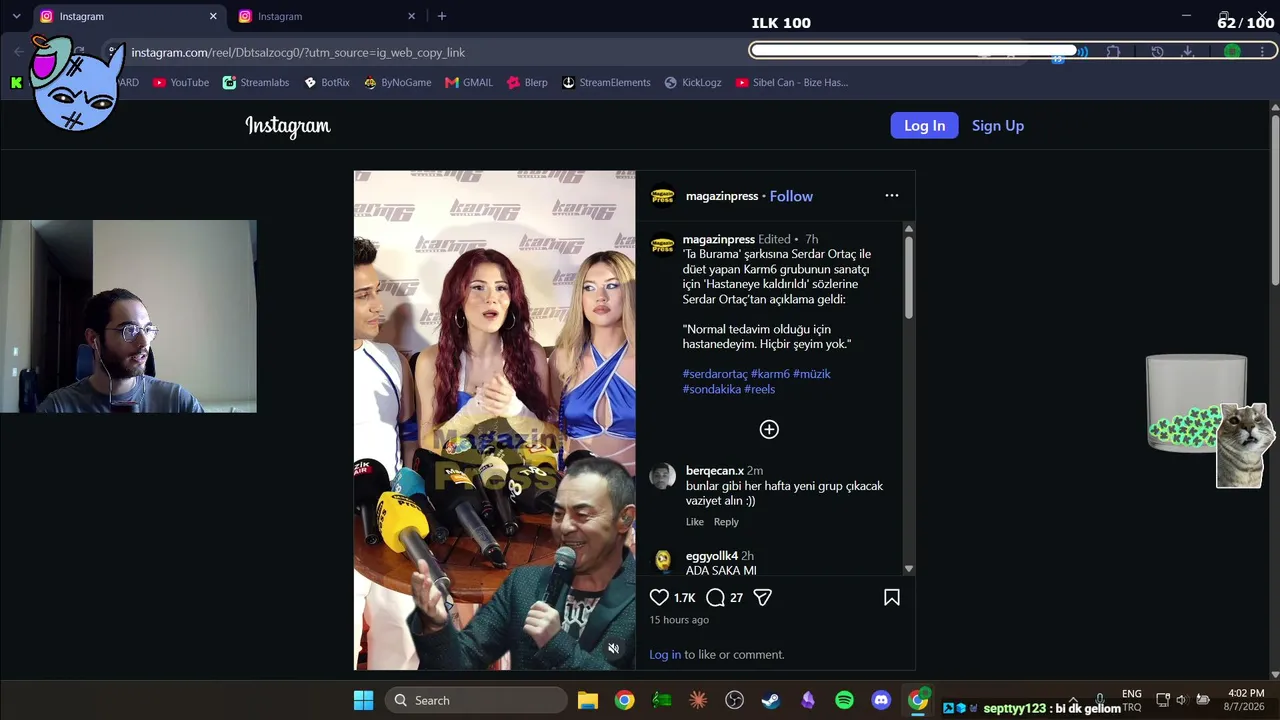Like the comment from berqecan.x
The width and height of the screenshot is (1280, 720).
[695, 522]
